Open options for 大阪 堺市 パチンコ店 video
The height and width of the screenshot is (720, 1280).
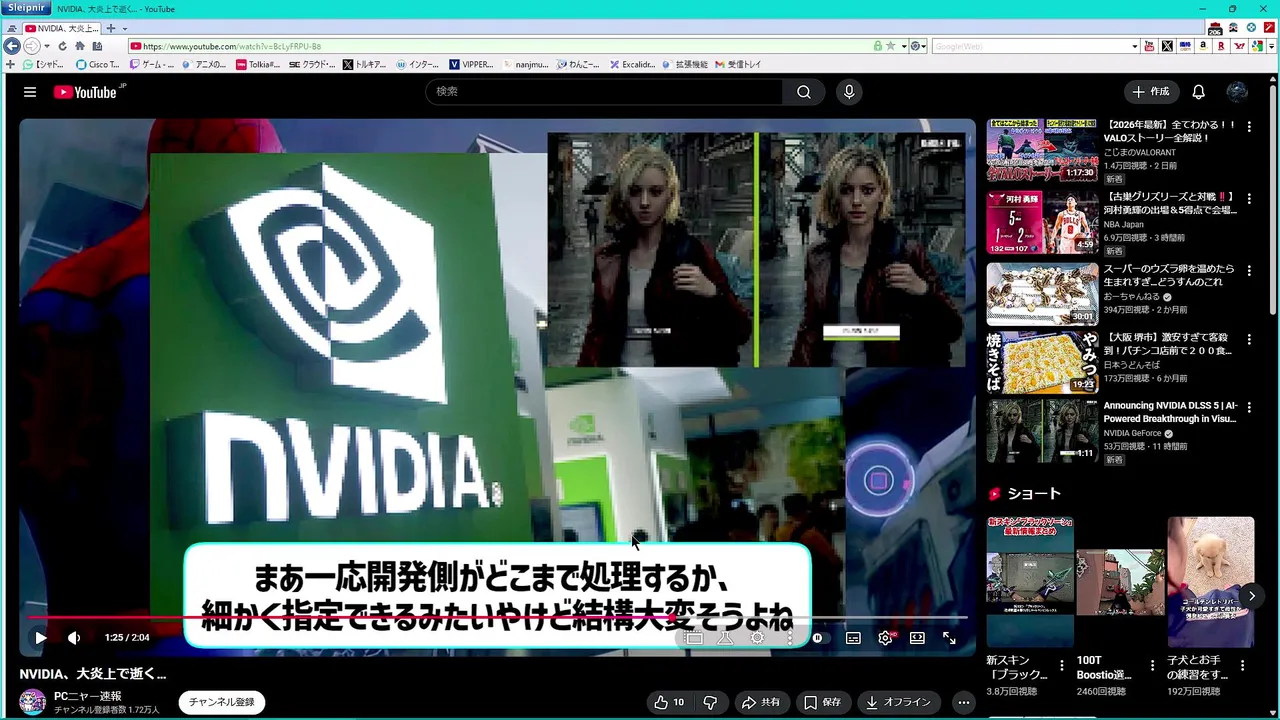(1249, 339)
